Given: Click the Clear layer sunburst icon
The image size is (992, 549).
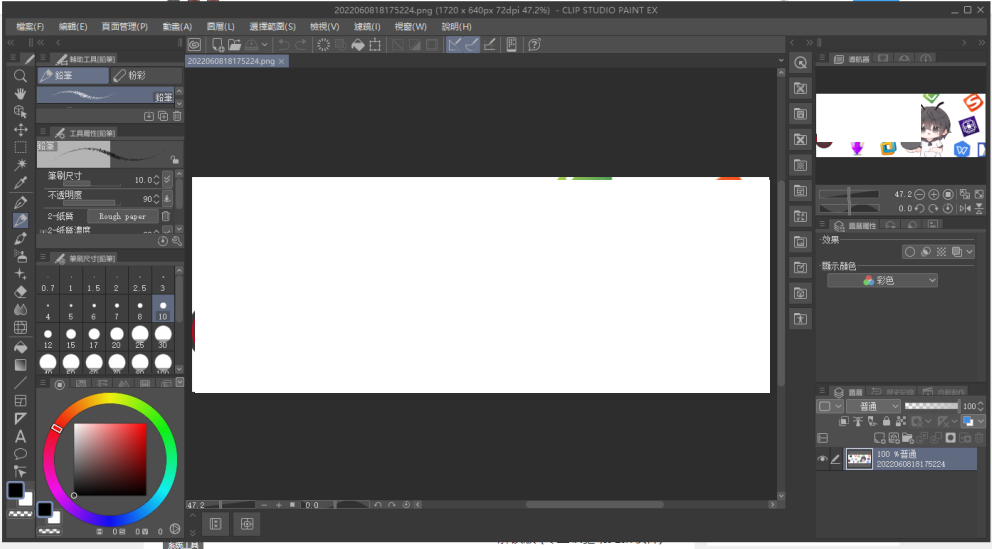Looking at the screenshot, I should point(323,45).
